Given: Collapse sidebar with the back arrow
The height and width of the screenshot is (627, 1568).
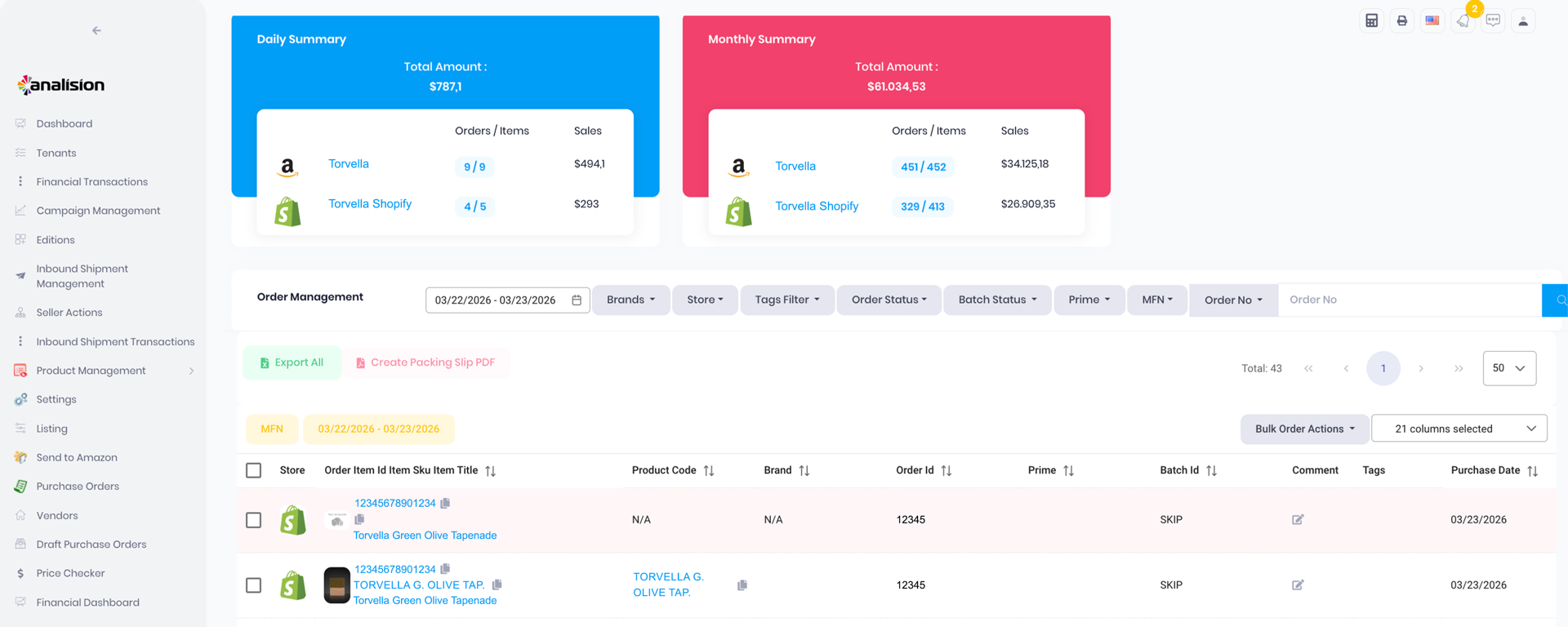Looking at the screenshot, I should tap(96, 31).
